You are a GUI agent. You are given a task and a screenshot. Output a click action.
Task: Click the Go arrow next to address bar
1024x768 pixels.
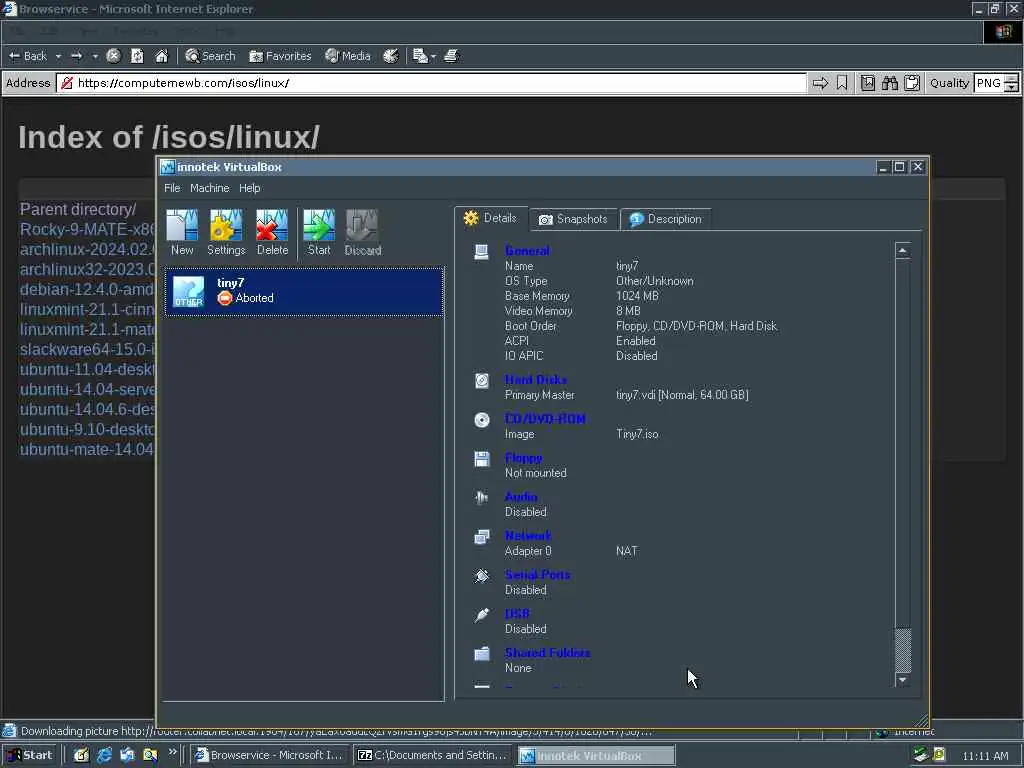click(x=820, y=83)
